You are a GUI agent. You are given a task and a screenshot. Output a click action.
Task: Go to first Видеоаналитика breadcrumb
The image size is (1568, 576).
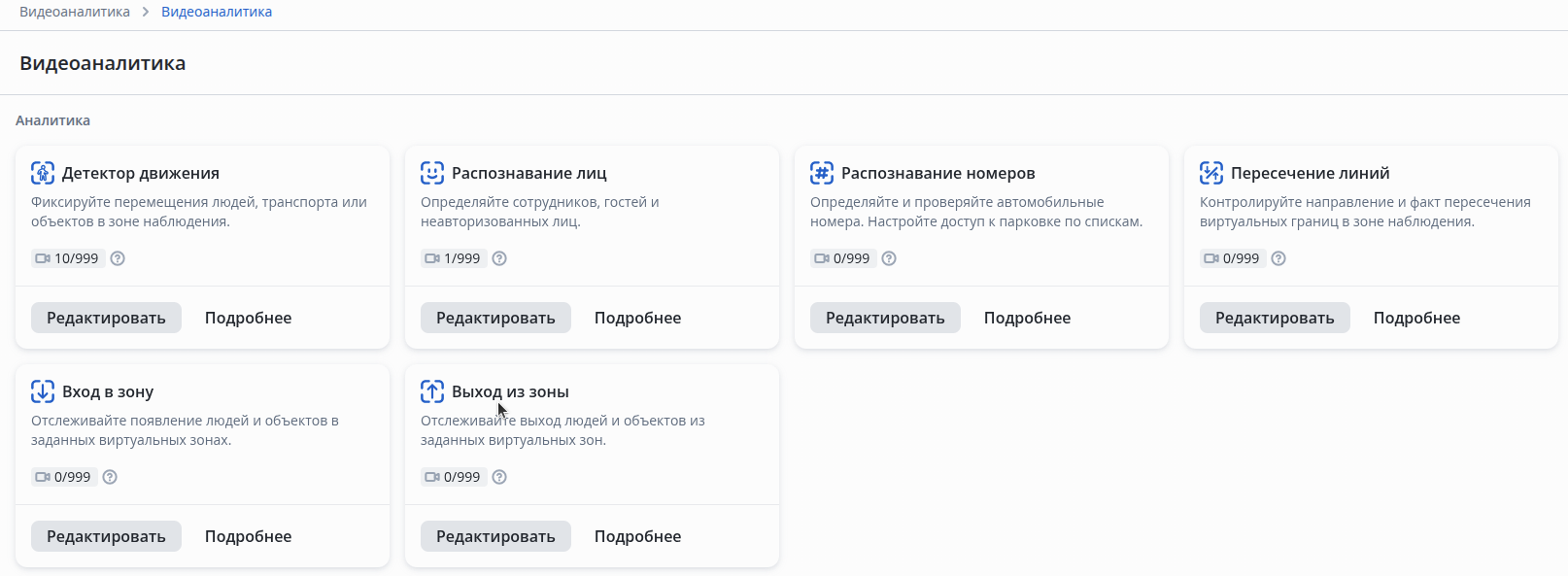tap(75, 12)
